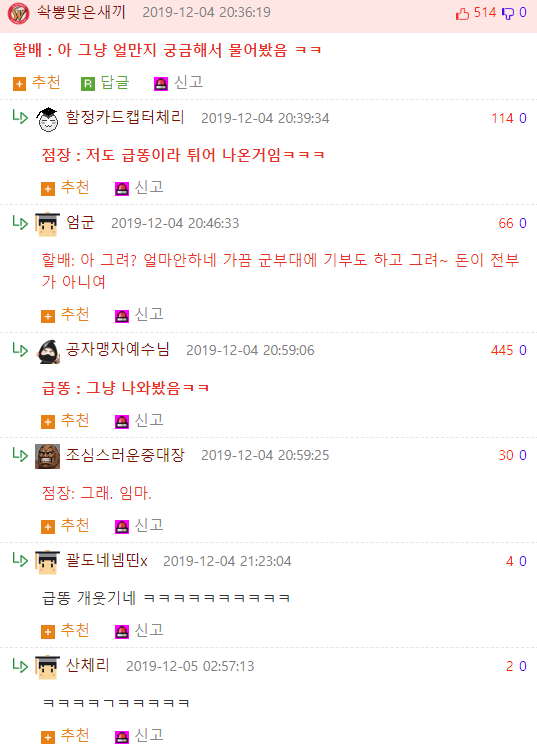This screenshot has width=537, height=750.
Task: Open 조심스러운중대장's face avatar
Action: [47, 456]
